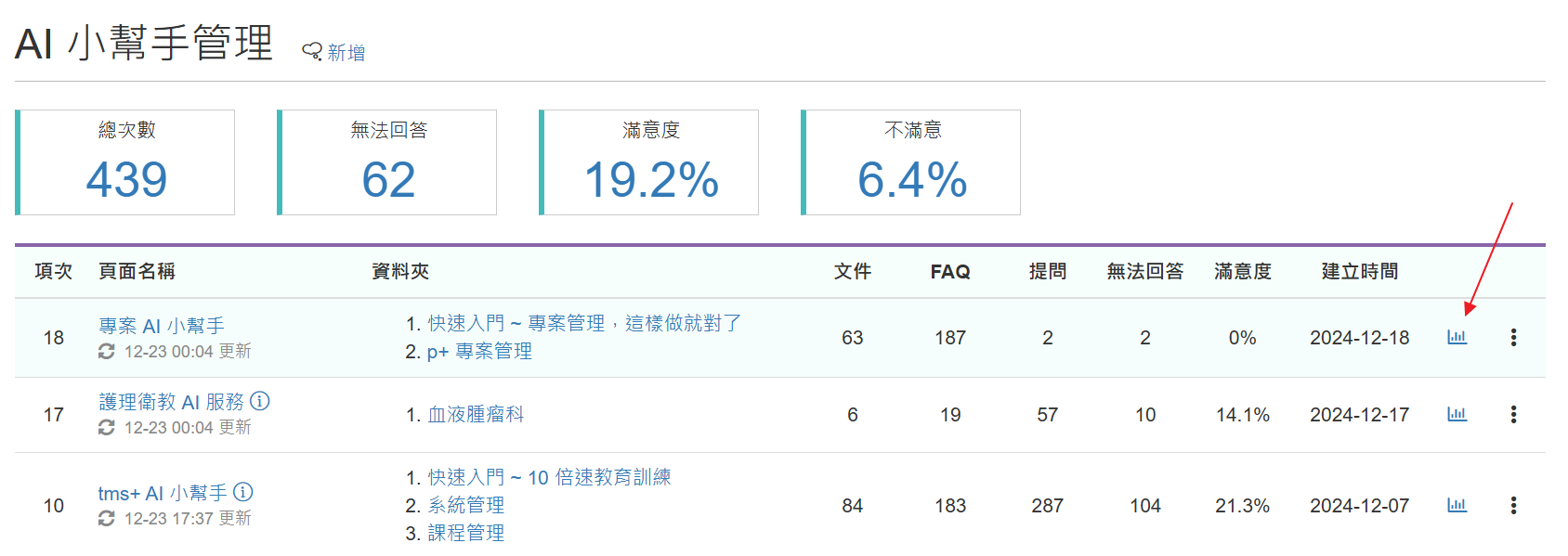This screenshot has width=1568, height=556.
Task: Open statistics chart for tms+ AI 小幫手
Action: tap(1457, 505)
